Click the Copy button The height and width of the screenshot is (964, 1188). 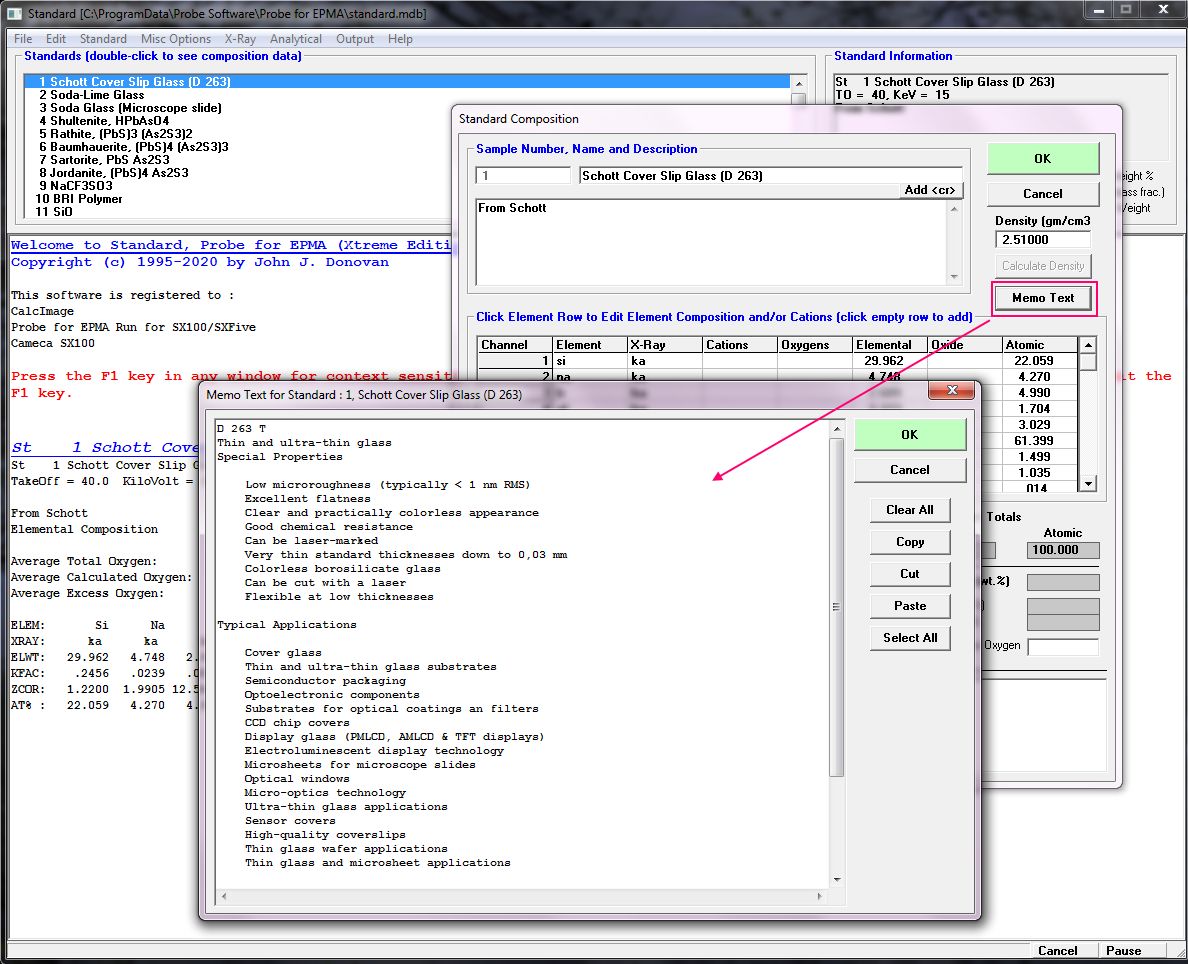click(x=909, y=542)
